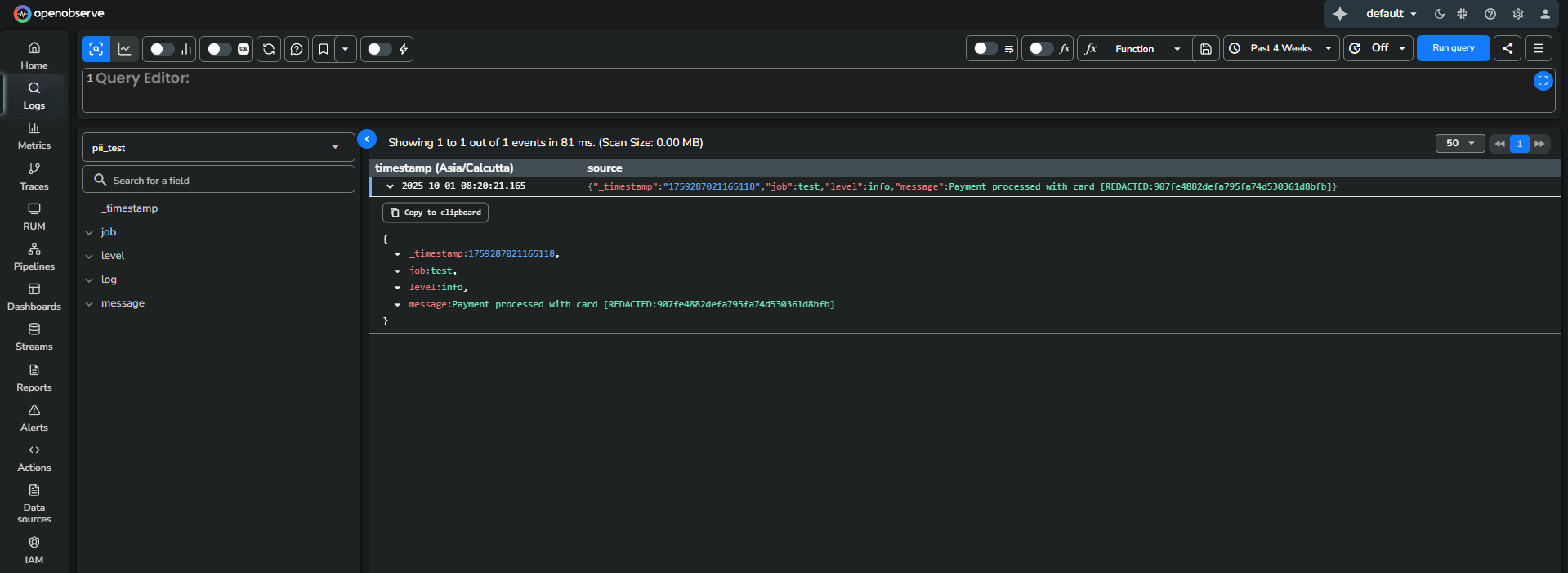This screenshot has width=1568, height=573.
Task: Select the _timestamp field in list
Action: (129, 208)
